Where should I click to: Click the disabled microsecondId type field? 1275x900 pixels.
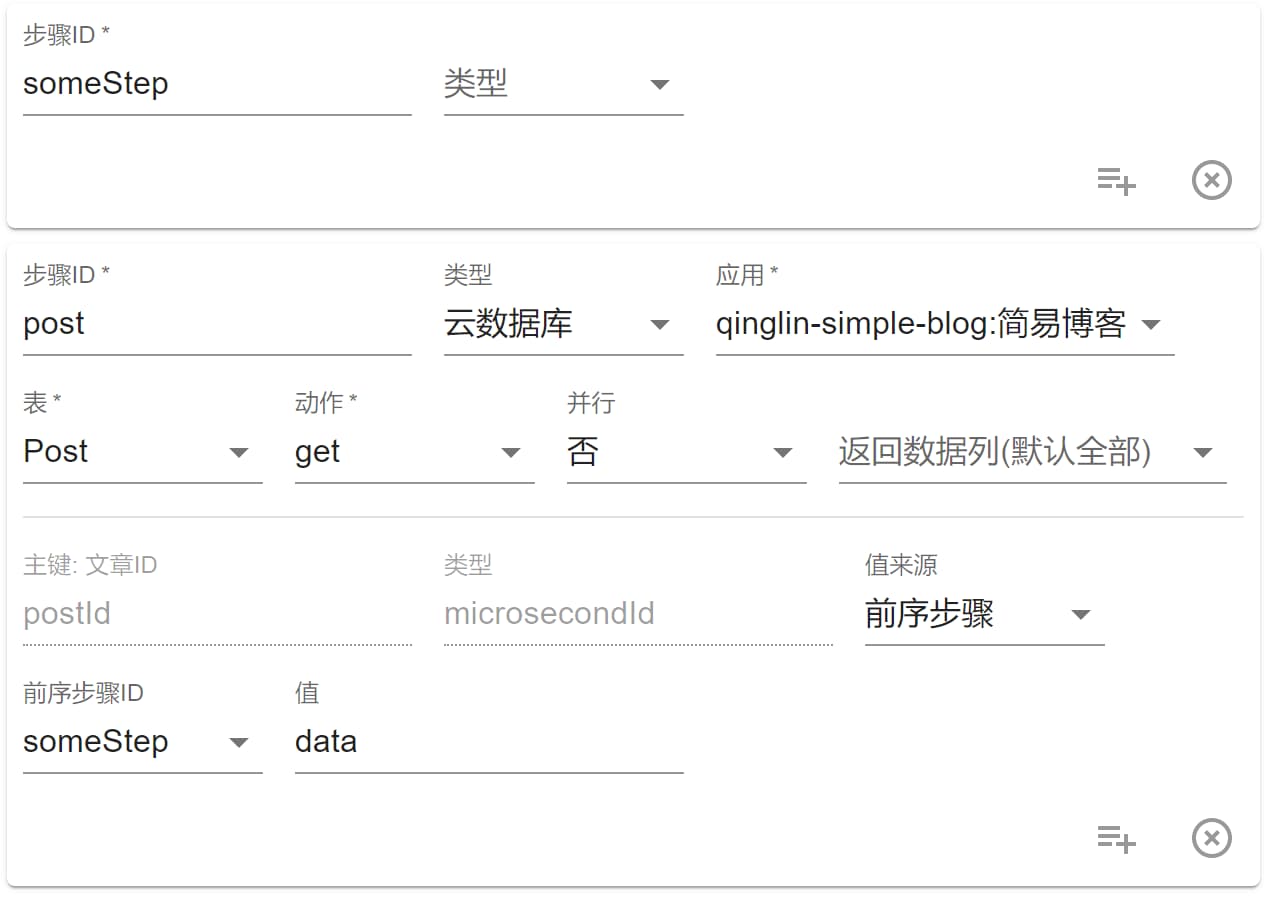click(x=638, y=615)
